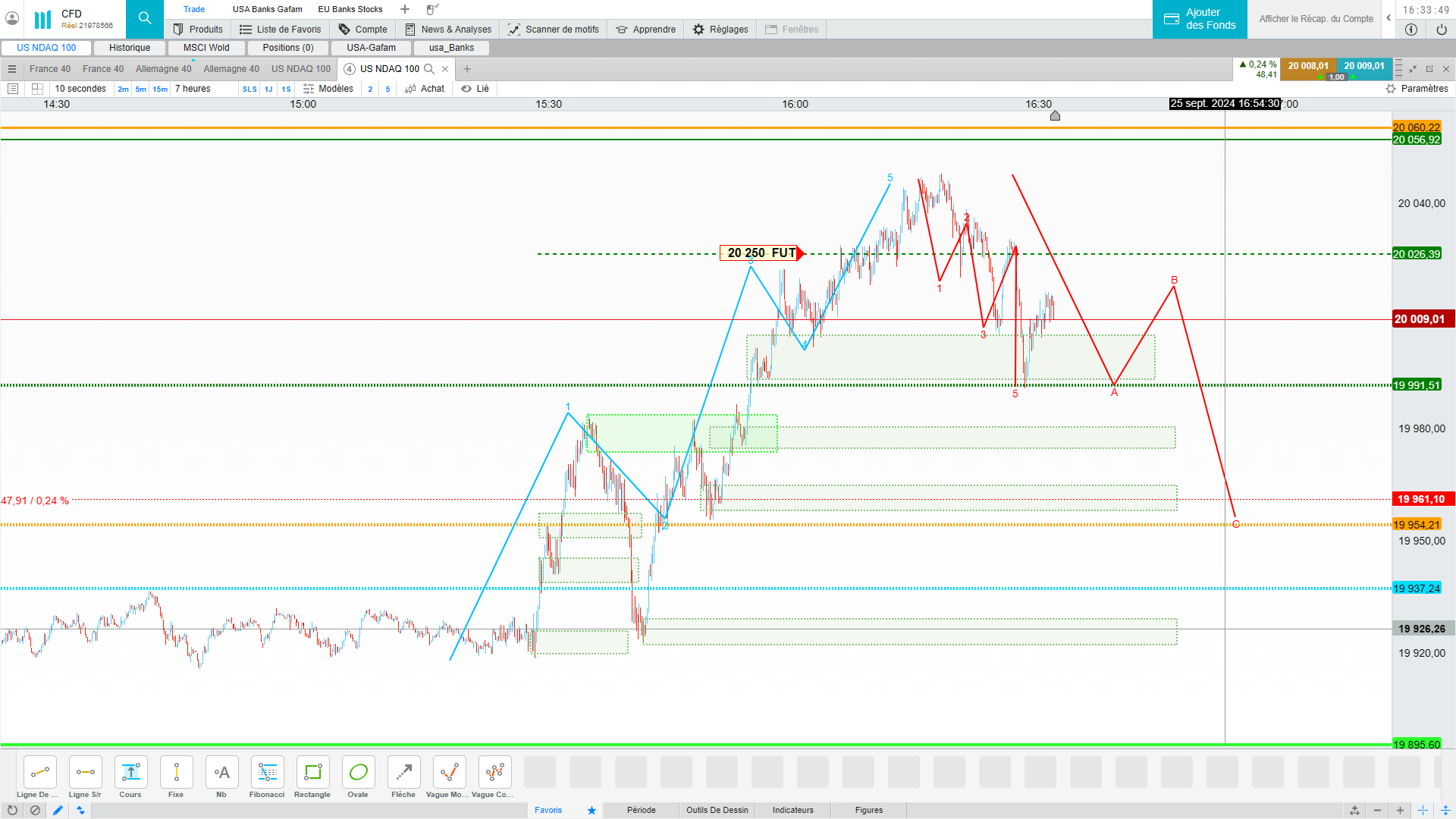1456x819 pixels.
Task: Select the Ovale drawing tool
Action: (358, 773)
